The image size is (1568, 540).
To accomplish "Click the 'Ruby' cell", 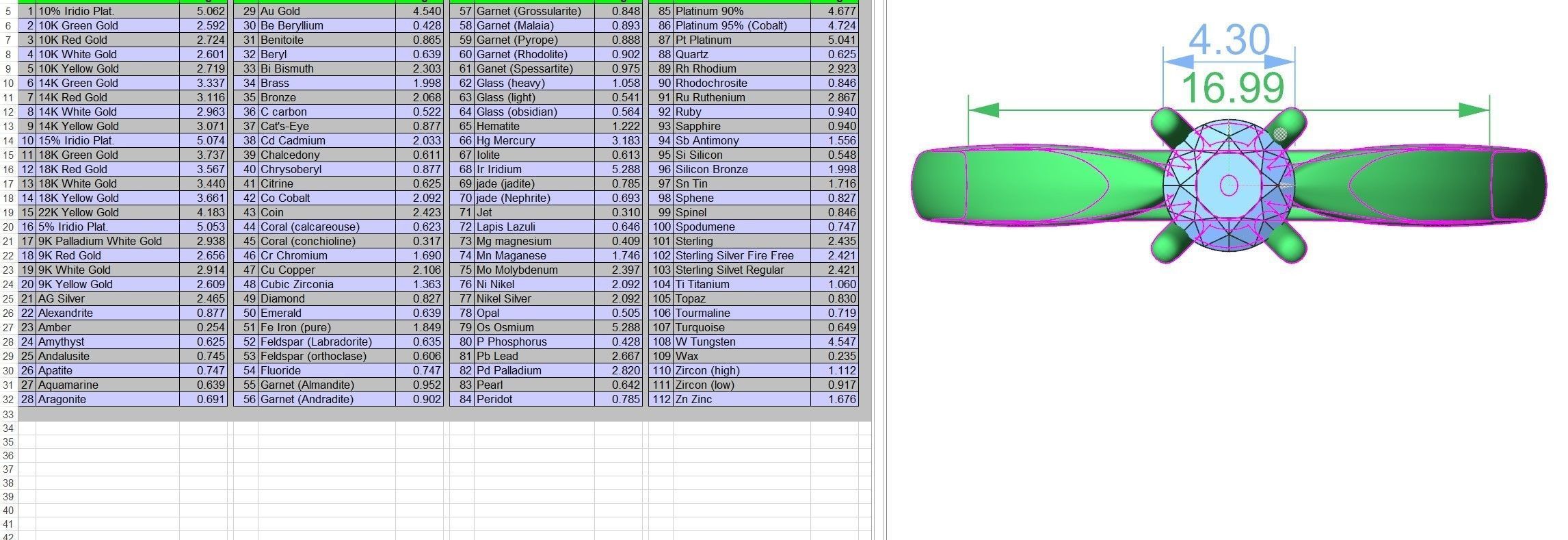I will pyautogui.click(x=742, y=112).
